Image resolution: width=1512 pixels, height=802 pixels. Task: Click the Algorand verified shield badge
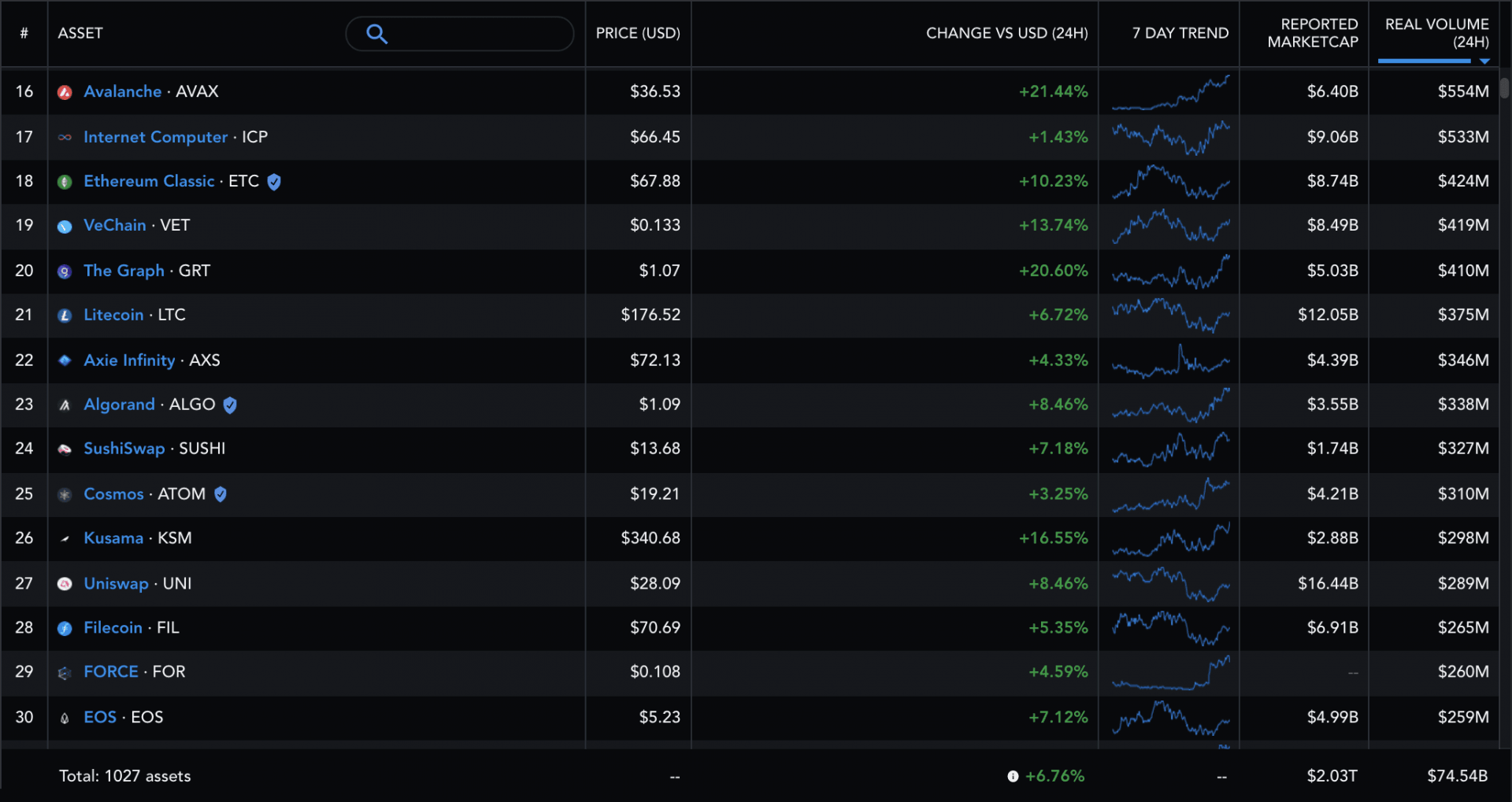(x=230, y=405)
